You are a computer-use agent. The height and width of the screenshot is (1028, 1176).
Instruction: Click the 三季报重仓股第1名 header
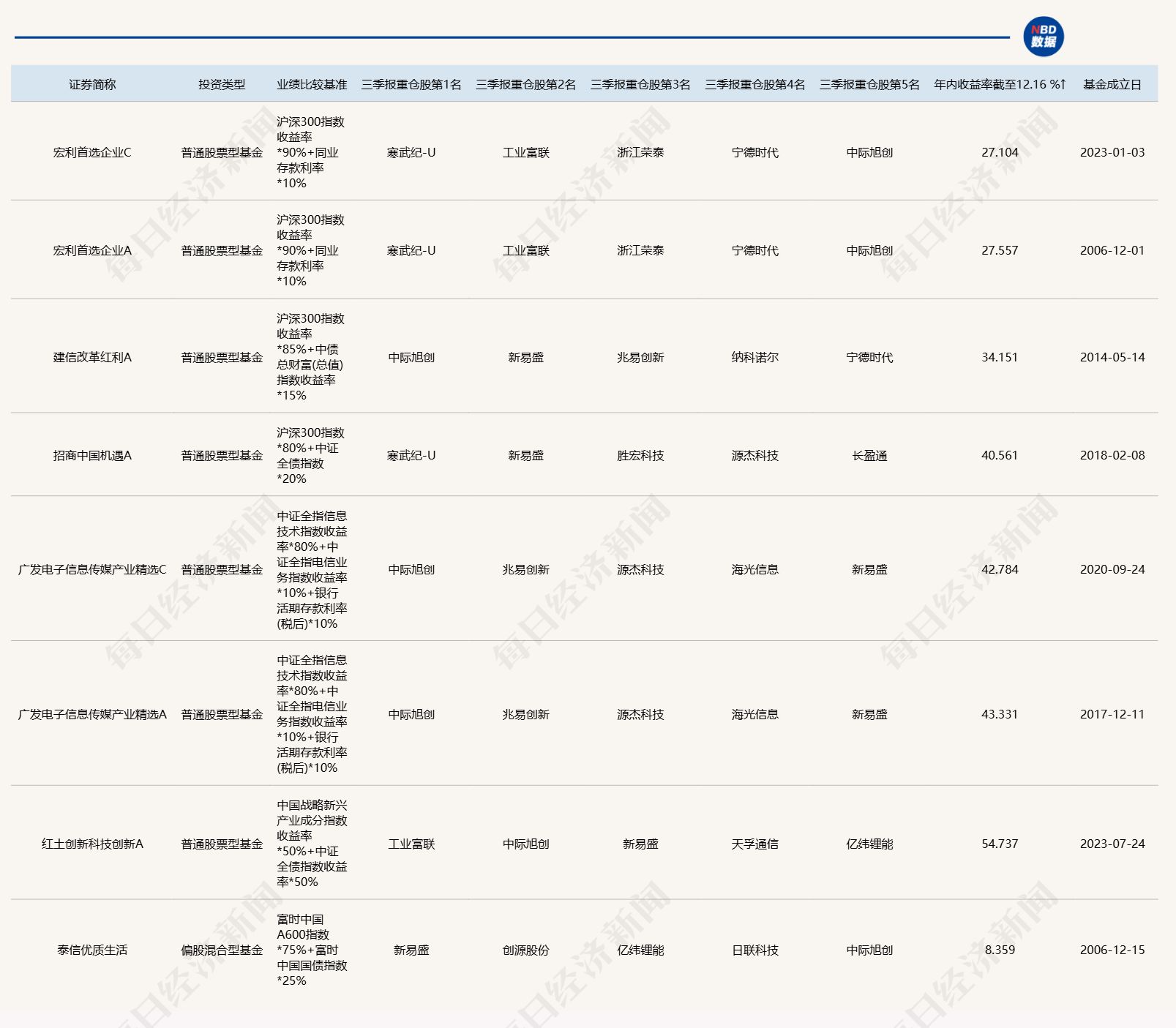pos(411,84)
